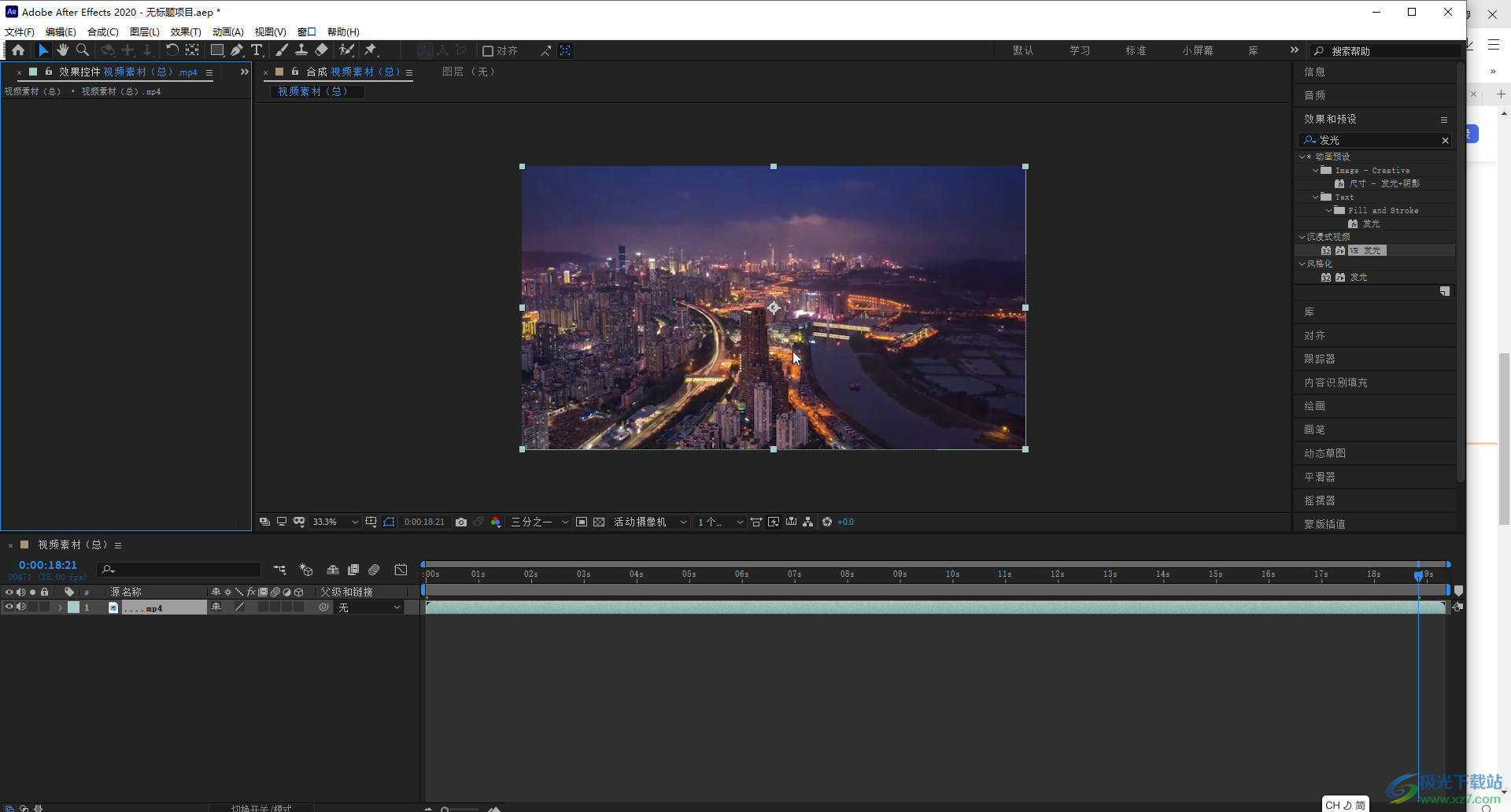Select the Hand tool

tap(63, 50)
